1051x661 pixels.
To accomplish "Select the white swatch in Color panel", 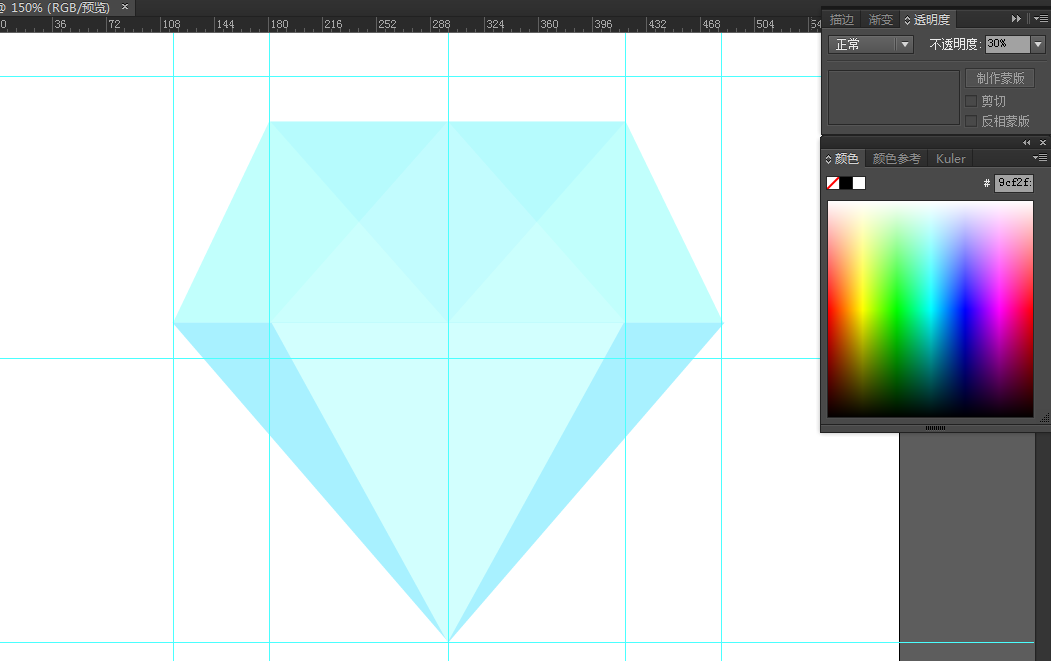I will 859,183.
